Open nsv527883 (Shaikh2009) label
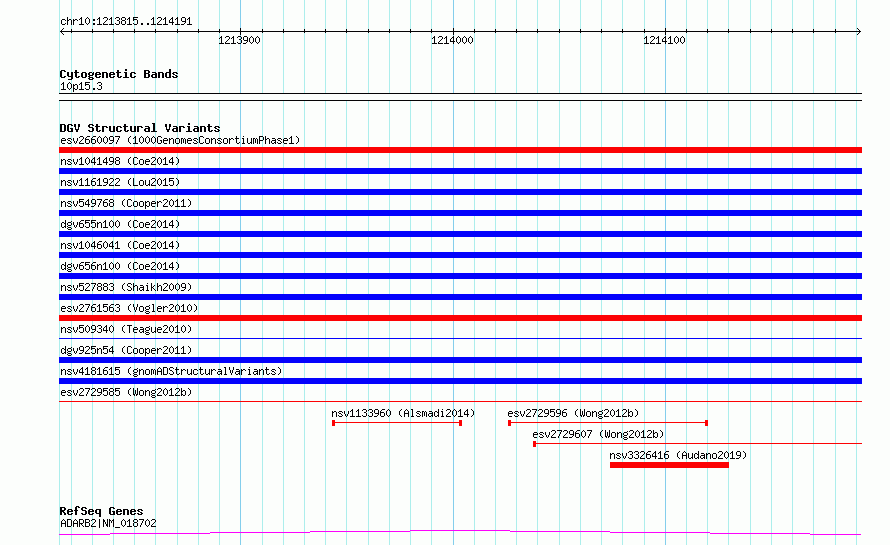 (x=126, y=287)
